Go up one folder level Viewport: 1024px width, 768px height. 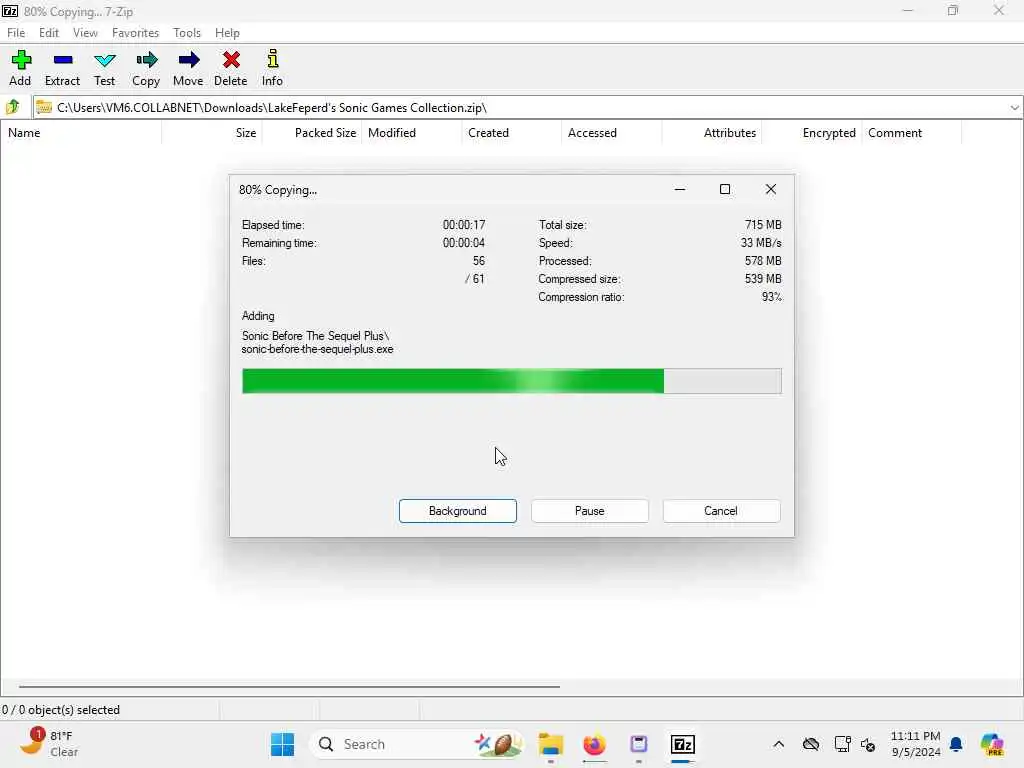(x=13, y=107)
